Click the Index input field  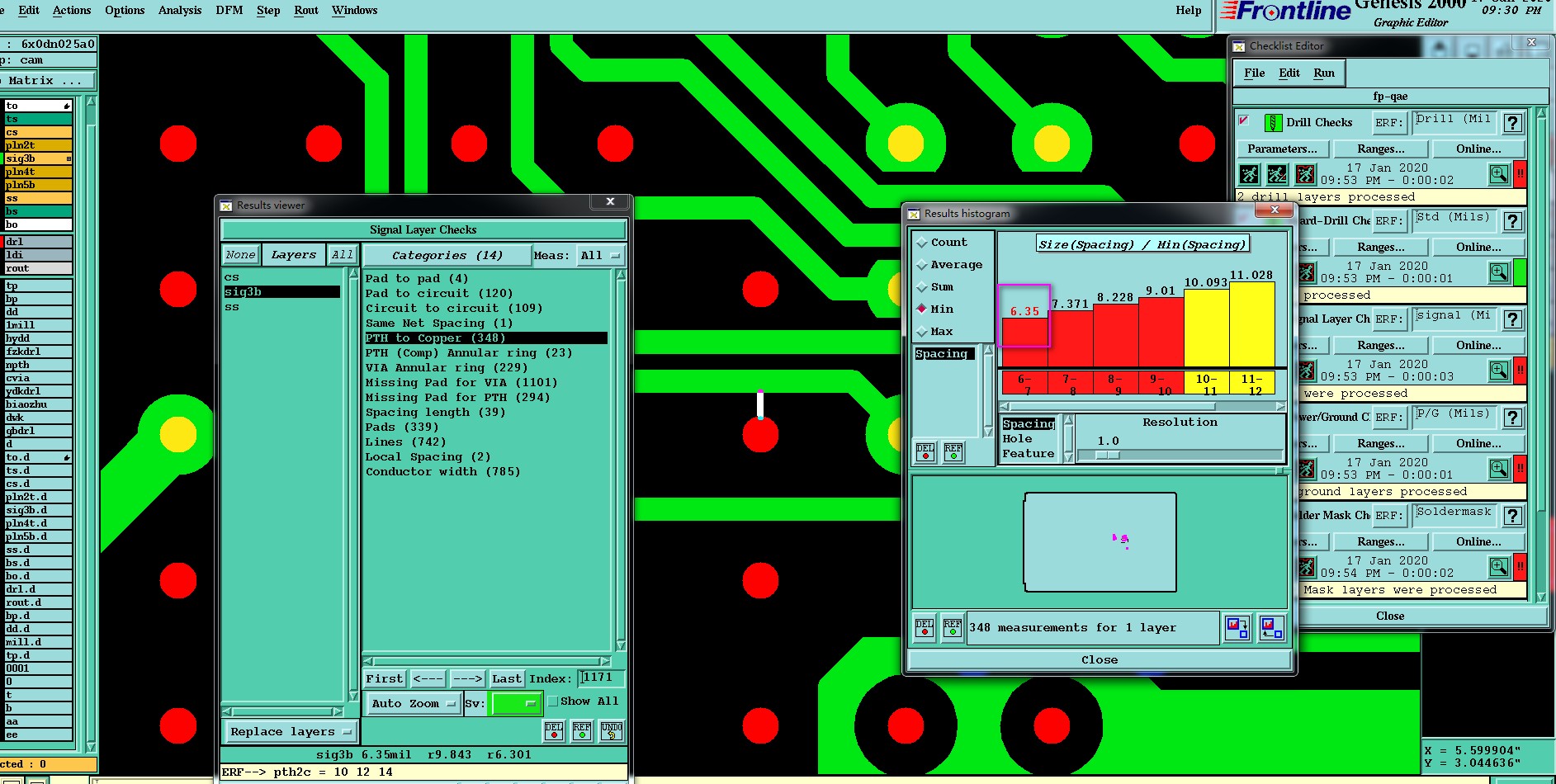pyautogui.click(x=601, y=678)
